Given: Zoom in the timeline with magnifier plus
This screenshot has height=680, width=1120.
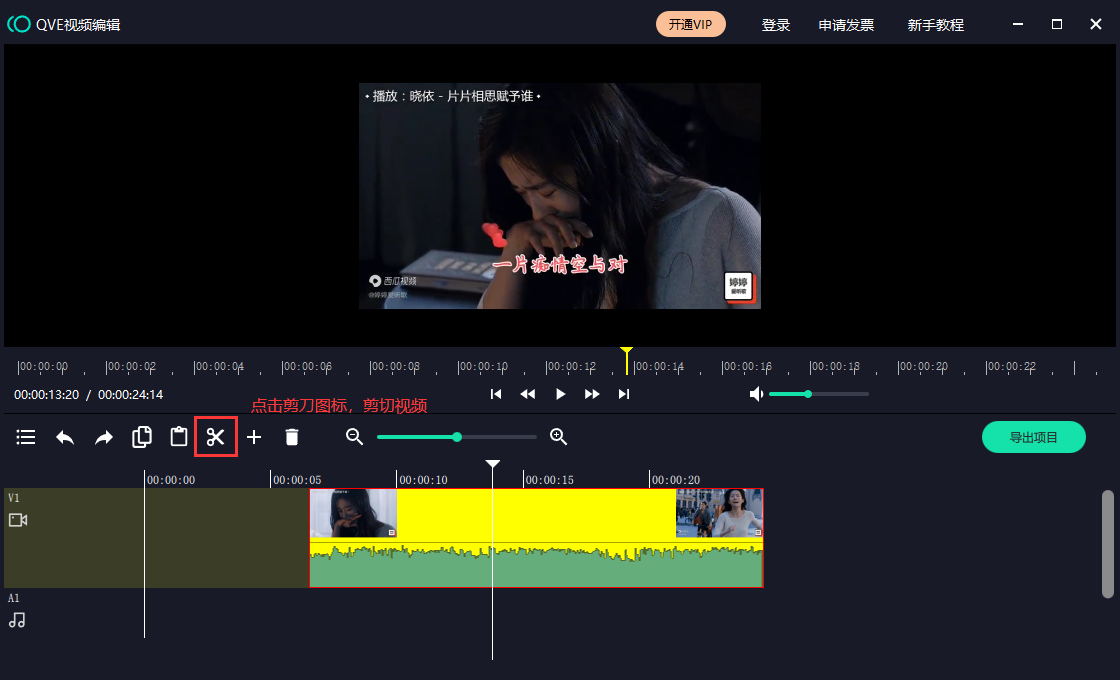Looking at the screenshot, I should point(559,437).
